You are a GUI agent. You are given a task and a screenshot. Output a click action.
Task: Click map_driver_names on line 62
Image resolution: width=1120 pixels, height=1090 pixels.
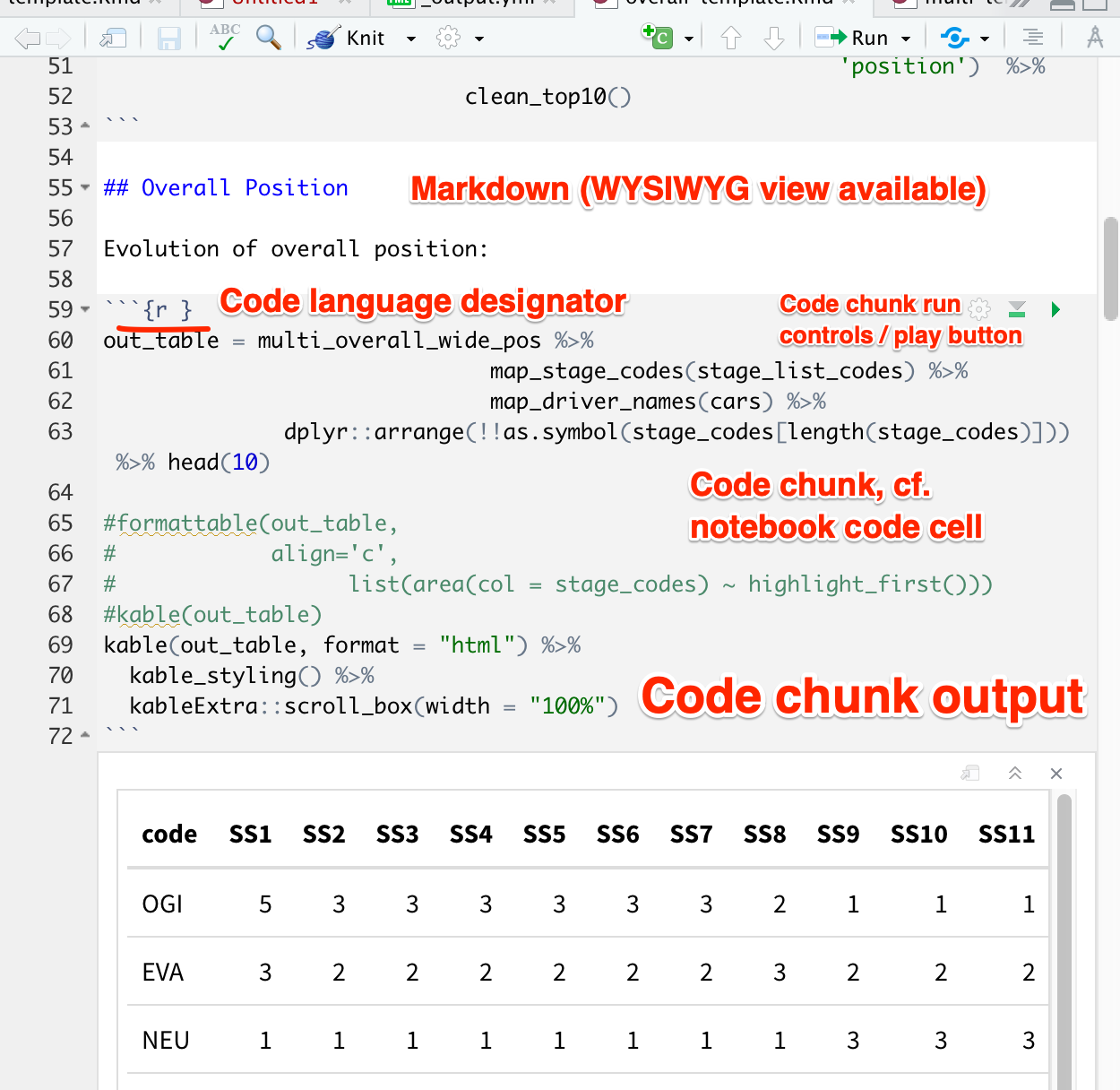pyautogui.click(x=592, y=401)
